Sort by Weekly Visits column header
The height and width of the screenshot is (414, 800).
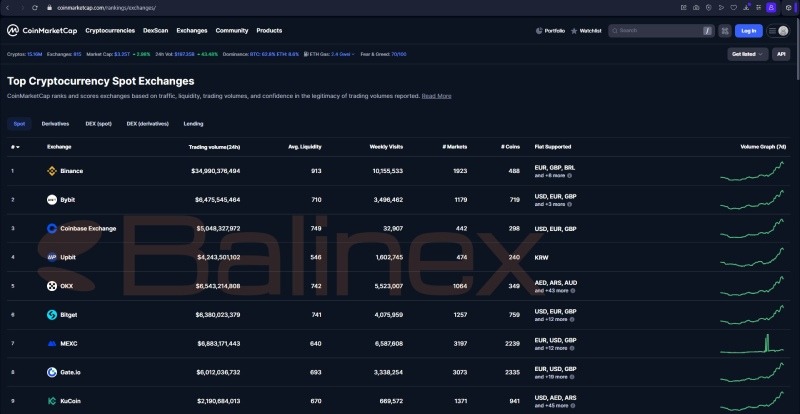(x=386, y=147)
